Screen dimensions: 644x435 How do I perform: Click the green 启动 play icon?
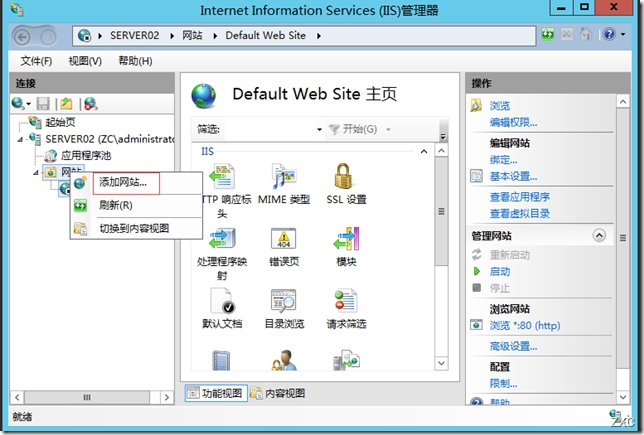pyautogui.click(x=477, y=271)
